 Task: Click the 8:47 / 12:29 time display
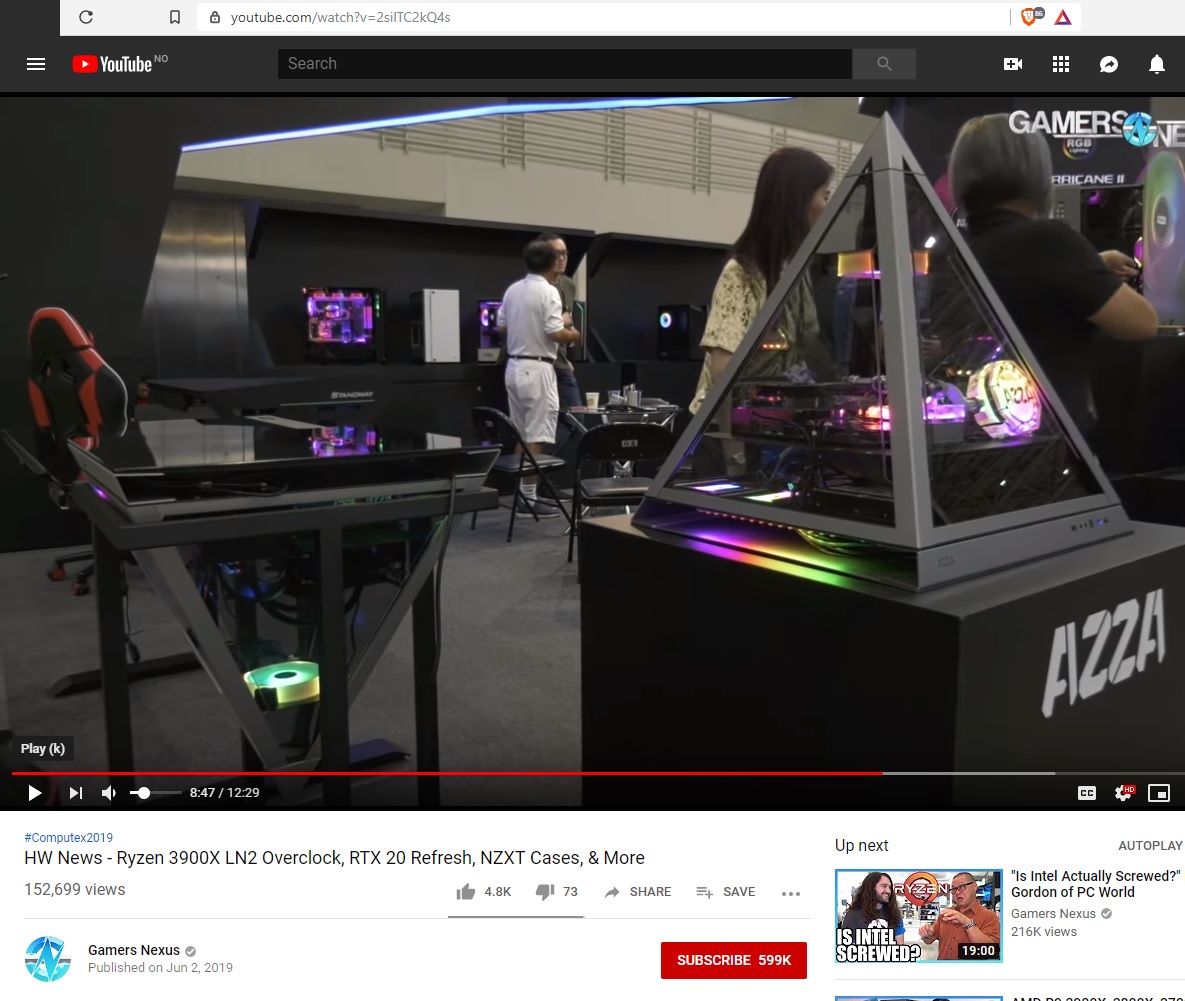click(x=224, y=792)
